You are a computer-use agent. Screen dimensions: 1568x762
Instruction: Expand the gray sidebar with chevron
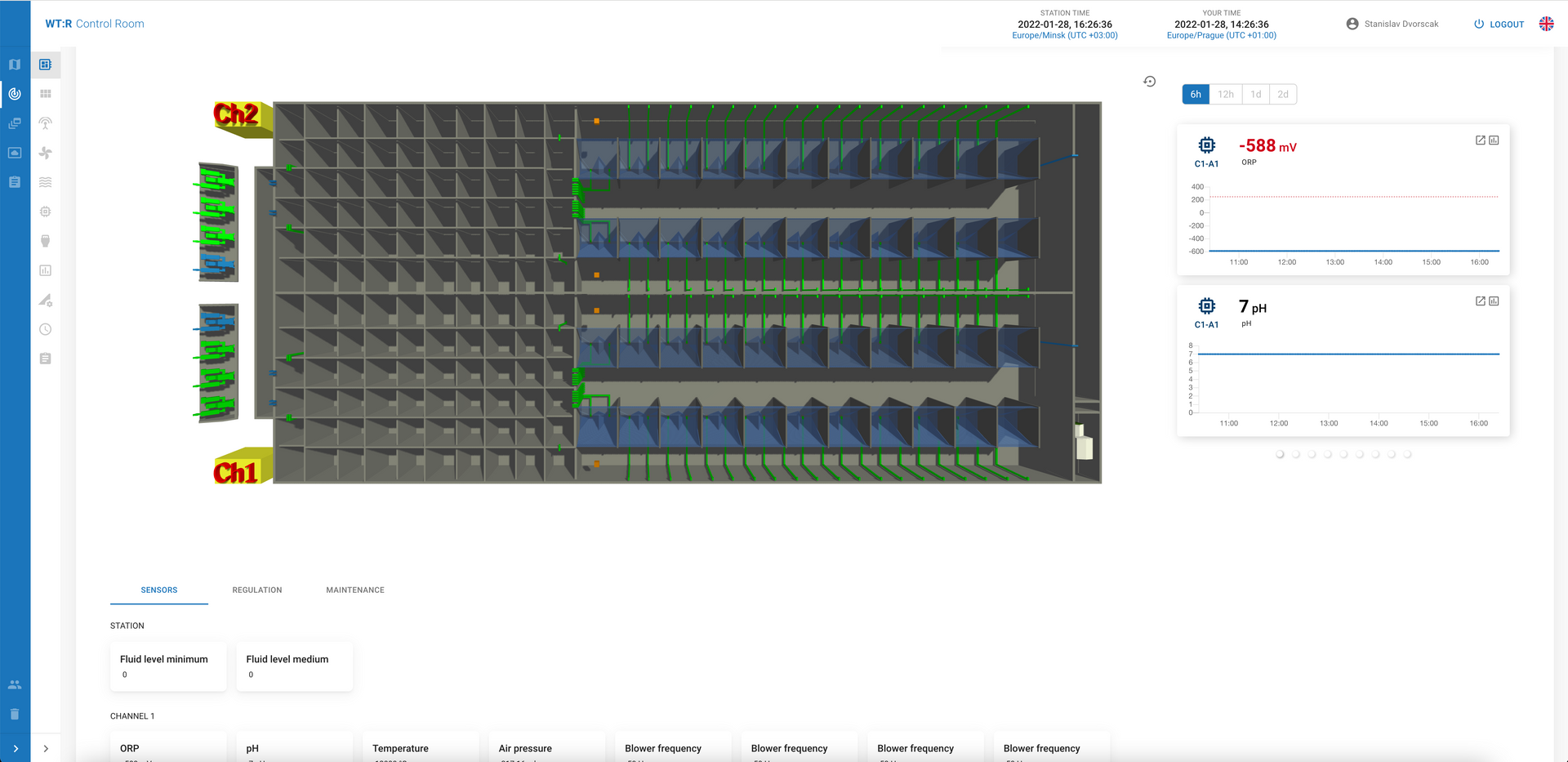click(46, 748)
